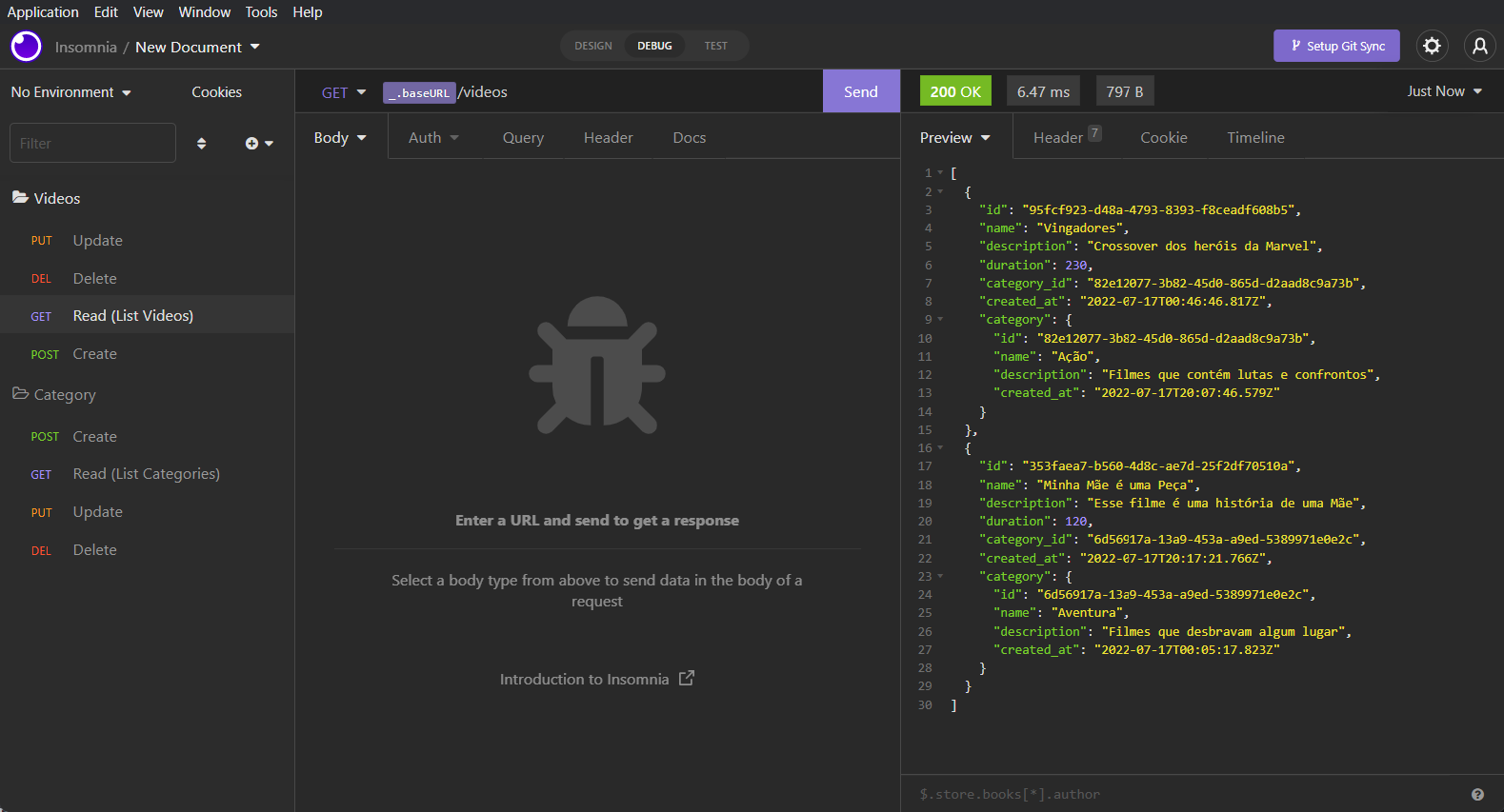This screenshot has width=1504, height=812.
Task: Open the No Environment dropdown
Action: coord(71,92)
